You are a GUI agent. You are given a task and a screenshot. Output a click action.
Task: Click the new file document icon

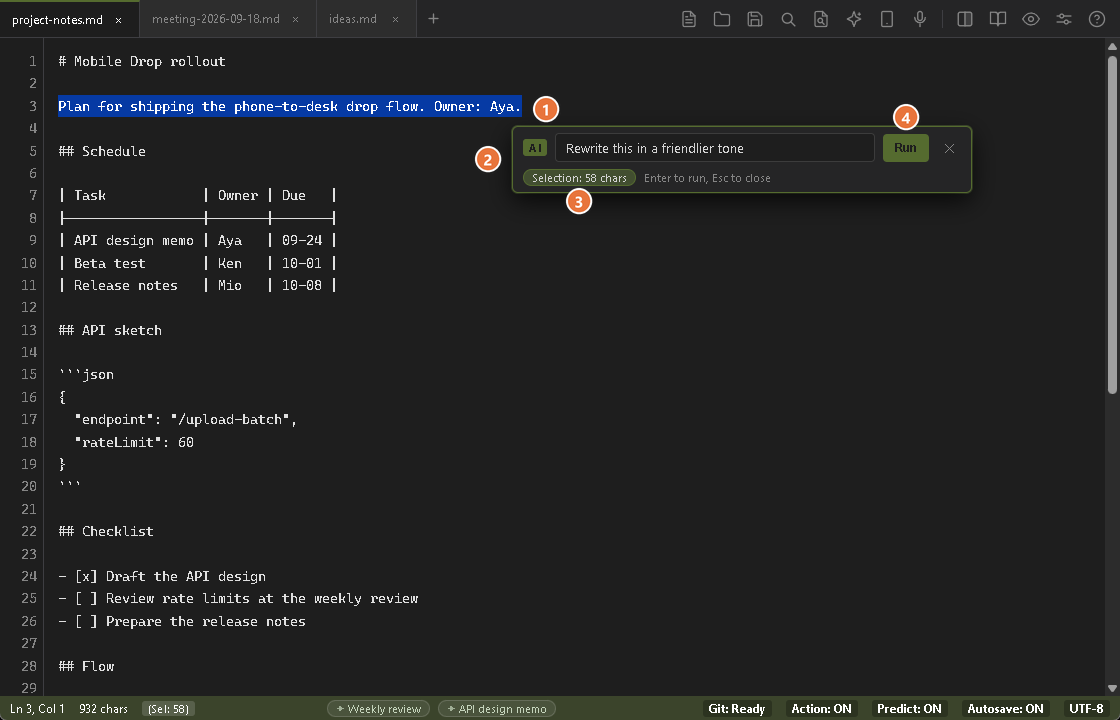[x=689, y=19]
